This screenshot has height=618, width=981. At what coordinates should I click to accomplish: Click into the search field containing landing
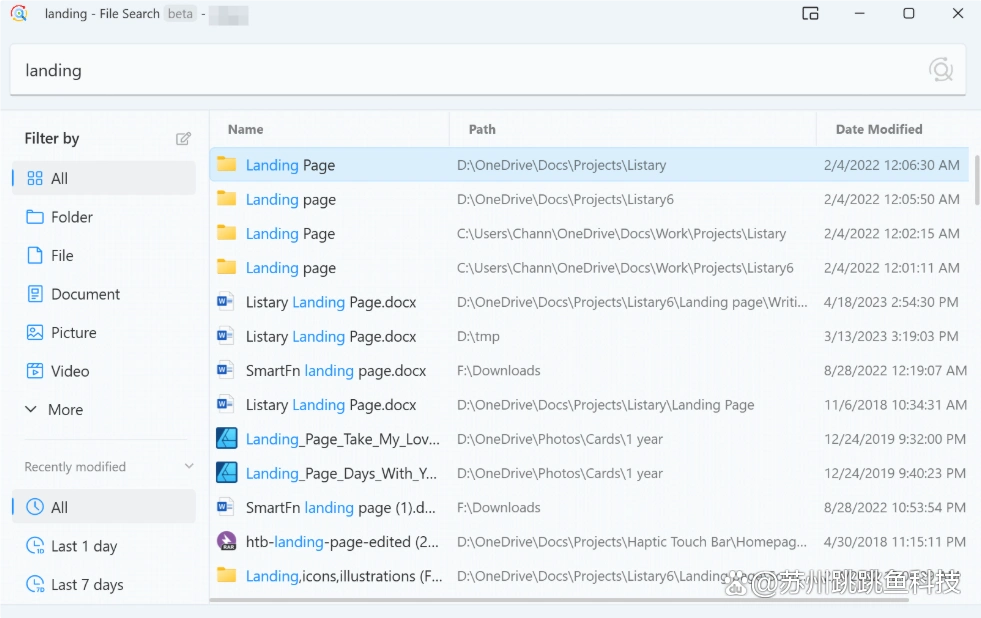click(x=488, y=70)
